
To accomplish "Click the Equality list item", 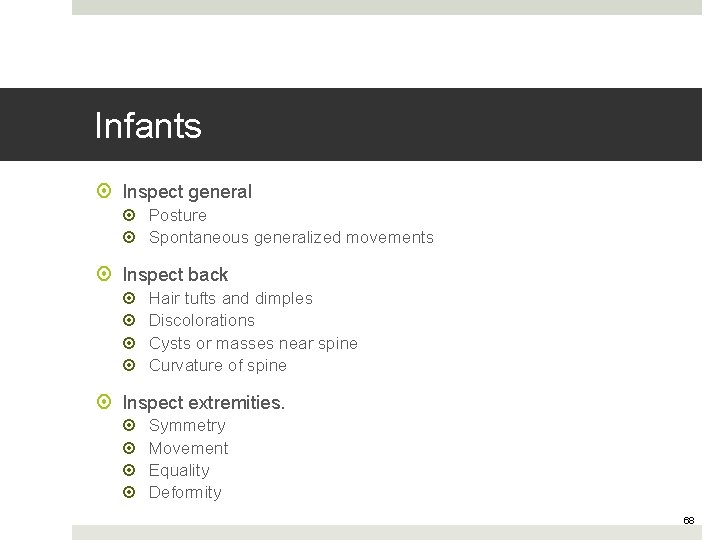I will (x=179, y=471).
